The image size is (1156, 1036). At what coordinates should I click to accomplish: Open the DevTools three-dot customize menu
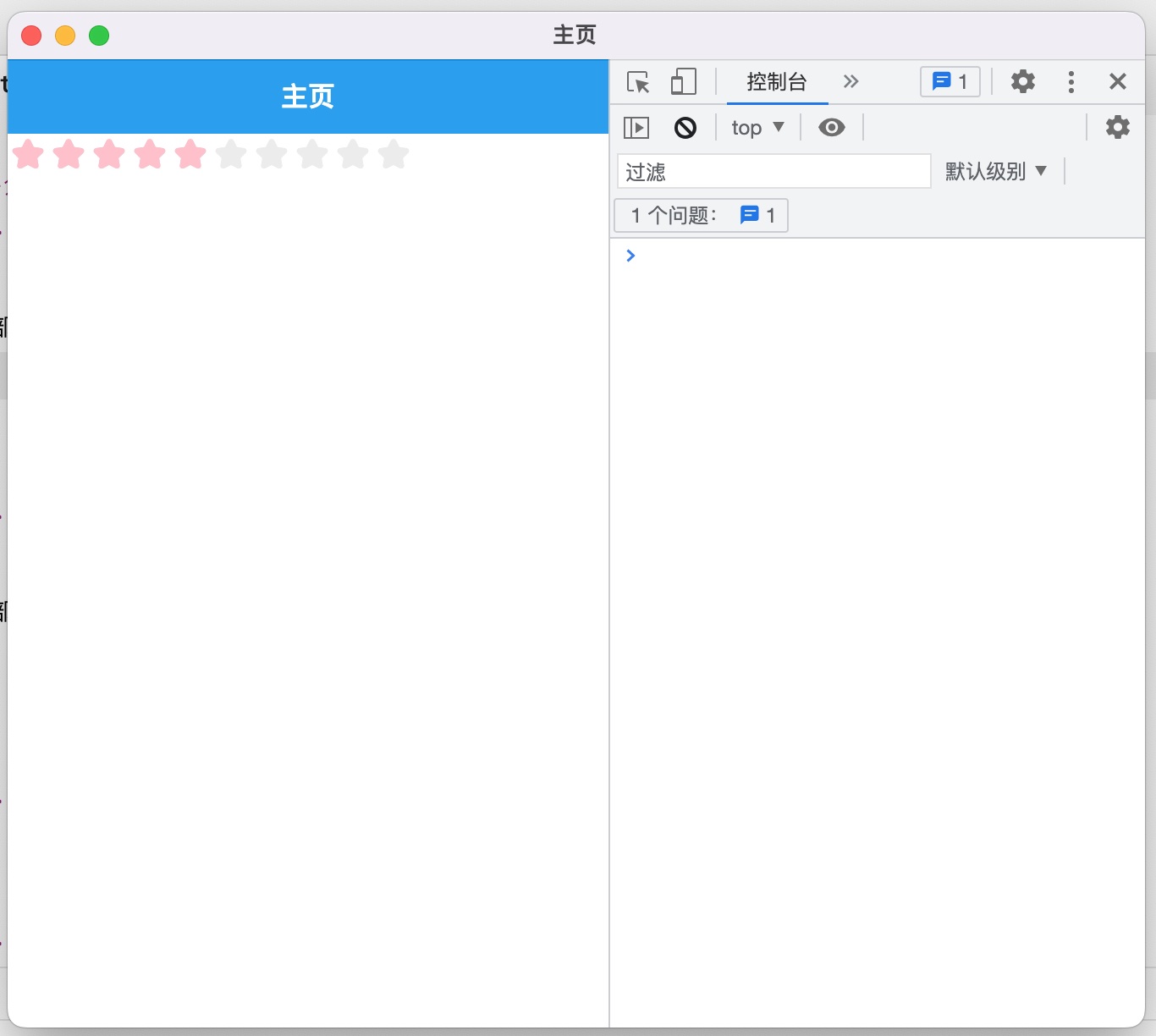[x=1071, y=81]
